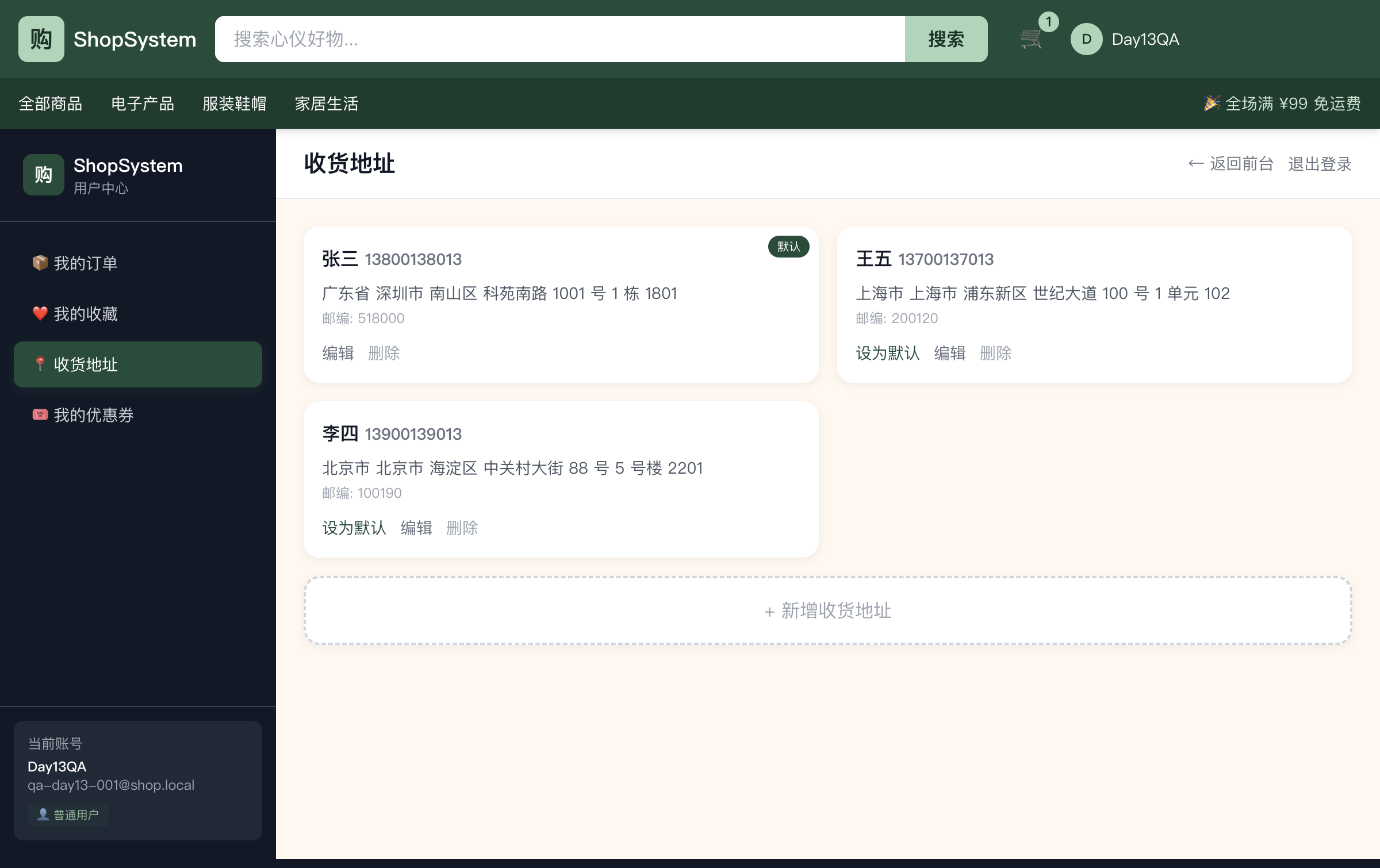Select 收货地址 sidebar item
1380x868 pixels.
[x=138, y=364]
